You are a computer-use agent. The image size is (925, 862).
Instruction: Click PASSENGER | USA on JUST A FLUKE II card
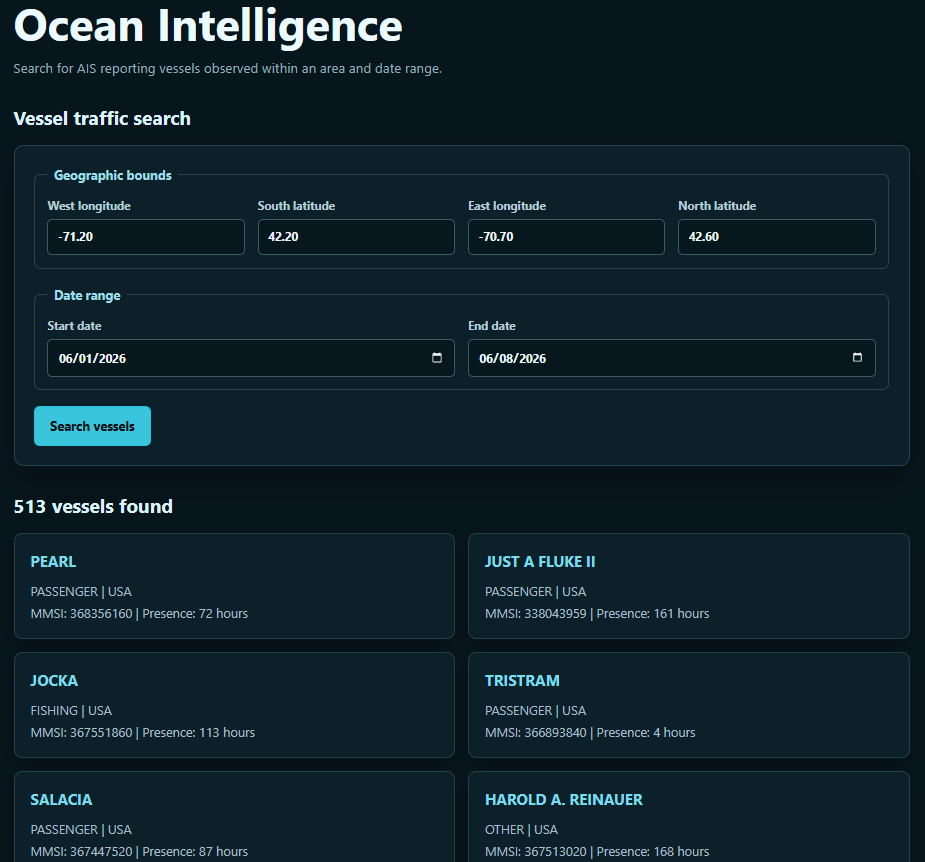[536, 592]
